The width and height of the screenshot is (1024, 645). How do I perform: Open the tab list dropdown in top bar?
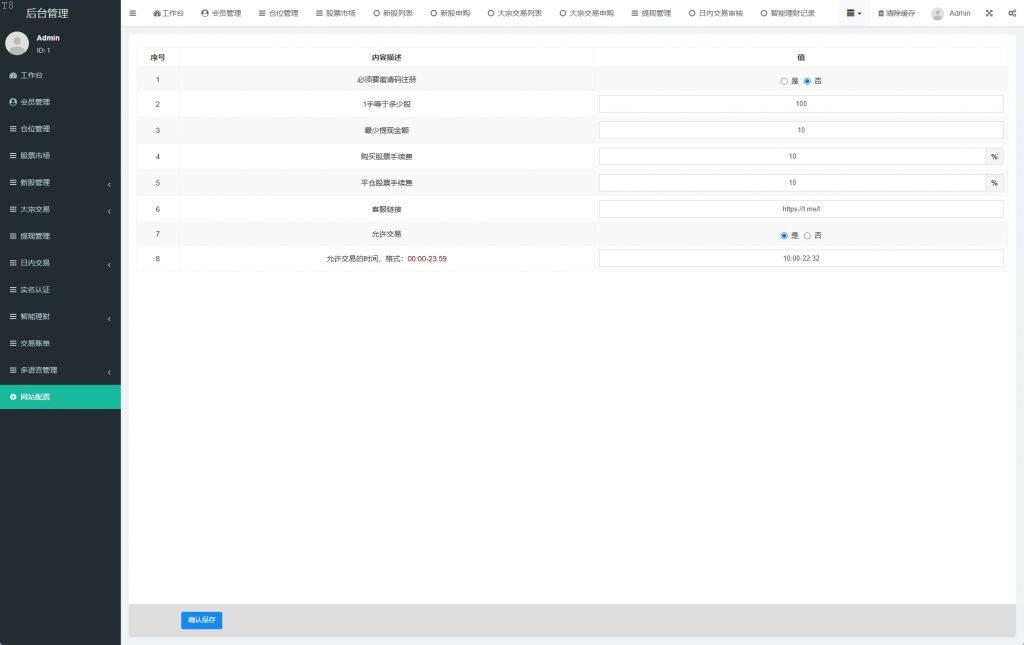[853, 13]
